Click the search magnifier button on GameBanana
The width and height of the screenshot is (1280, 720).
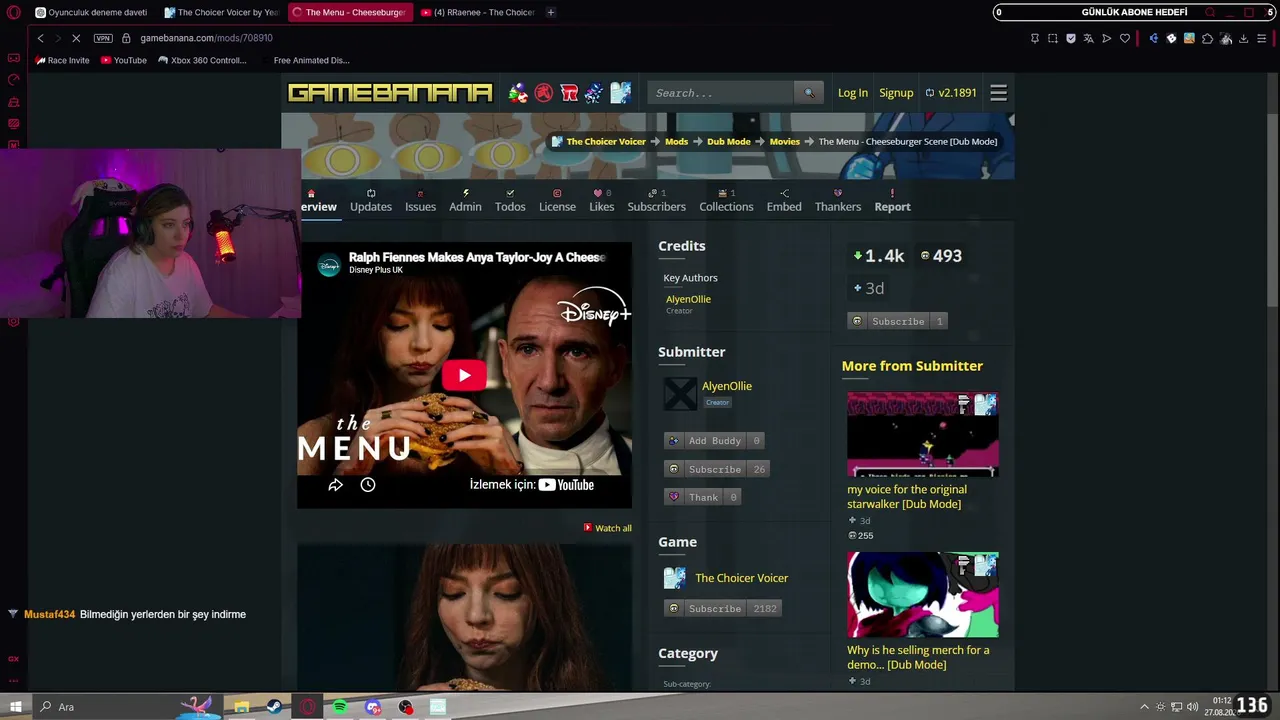(810, 93)
